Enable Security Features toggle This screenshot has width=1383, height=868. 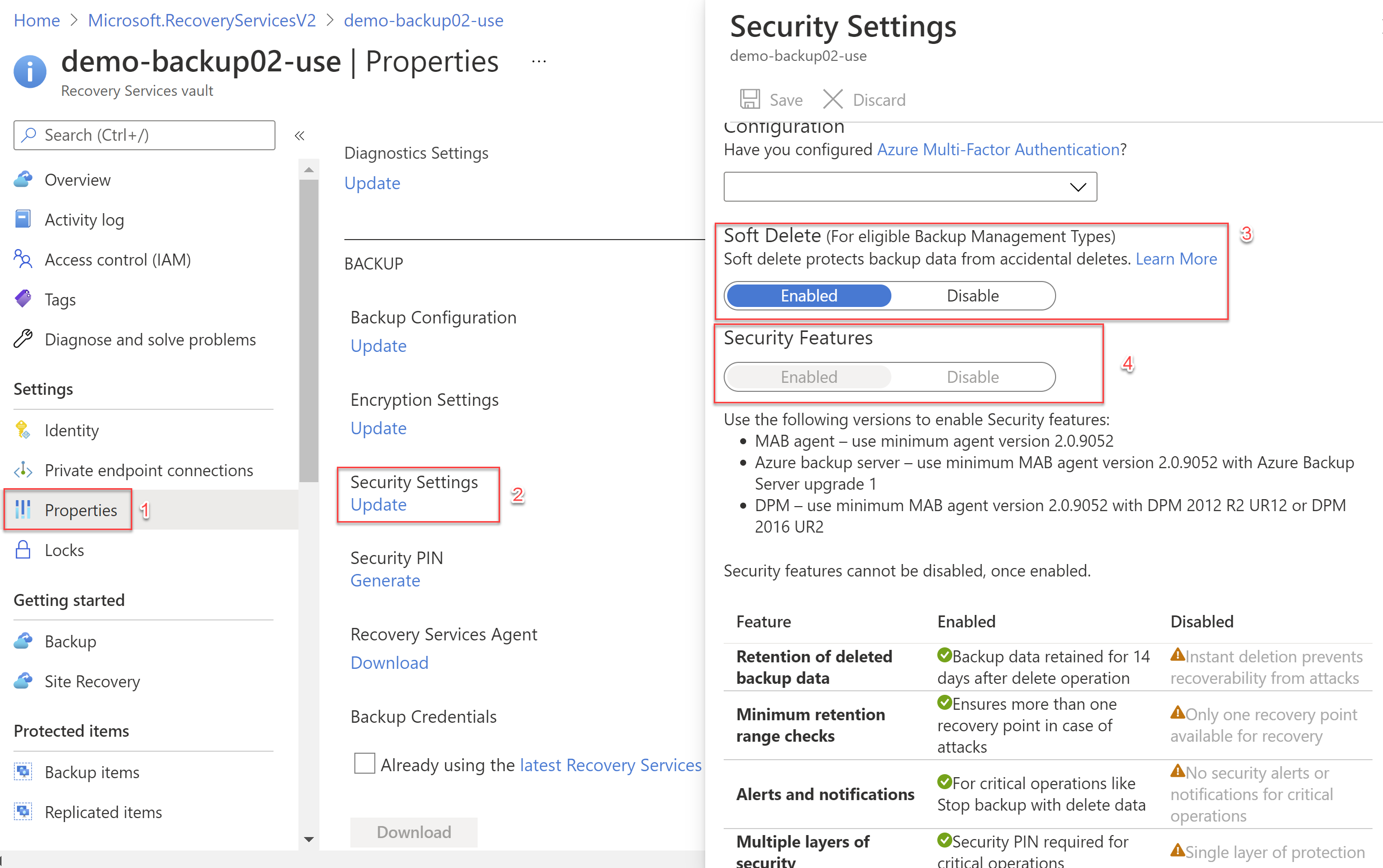pyautogui.click(x=807, y=376)
